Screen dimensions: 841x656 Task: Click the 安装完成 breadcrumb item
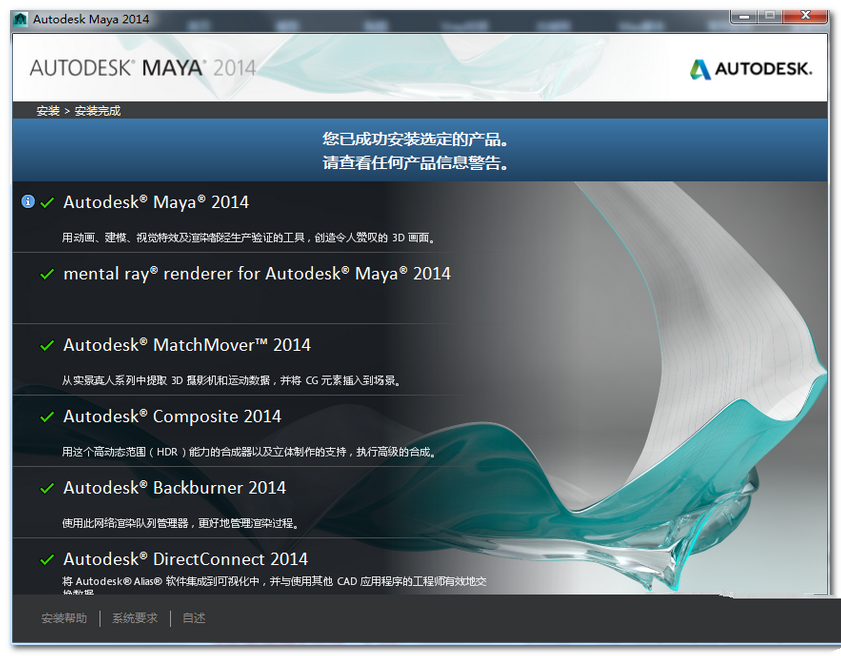pyautogui.click(x=97, y=111)
